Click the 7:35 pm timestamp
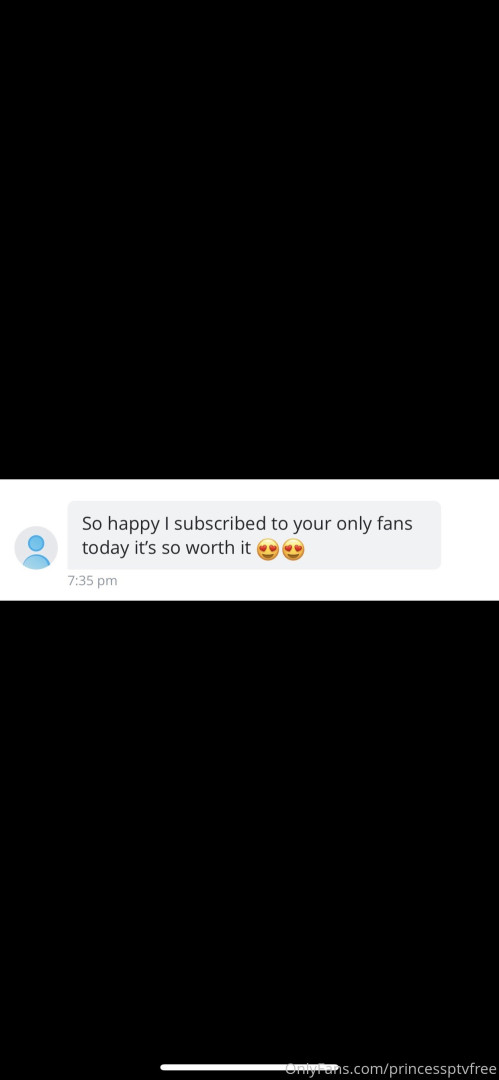This screenshot has width=499, height=1080. 92,581
